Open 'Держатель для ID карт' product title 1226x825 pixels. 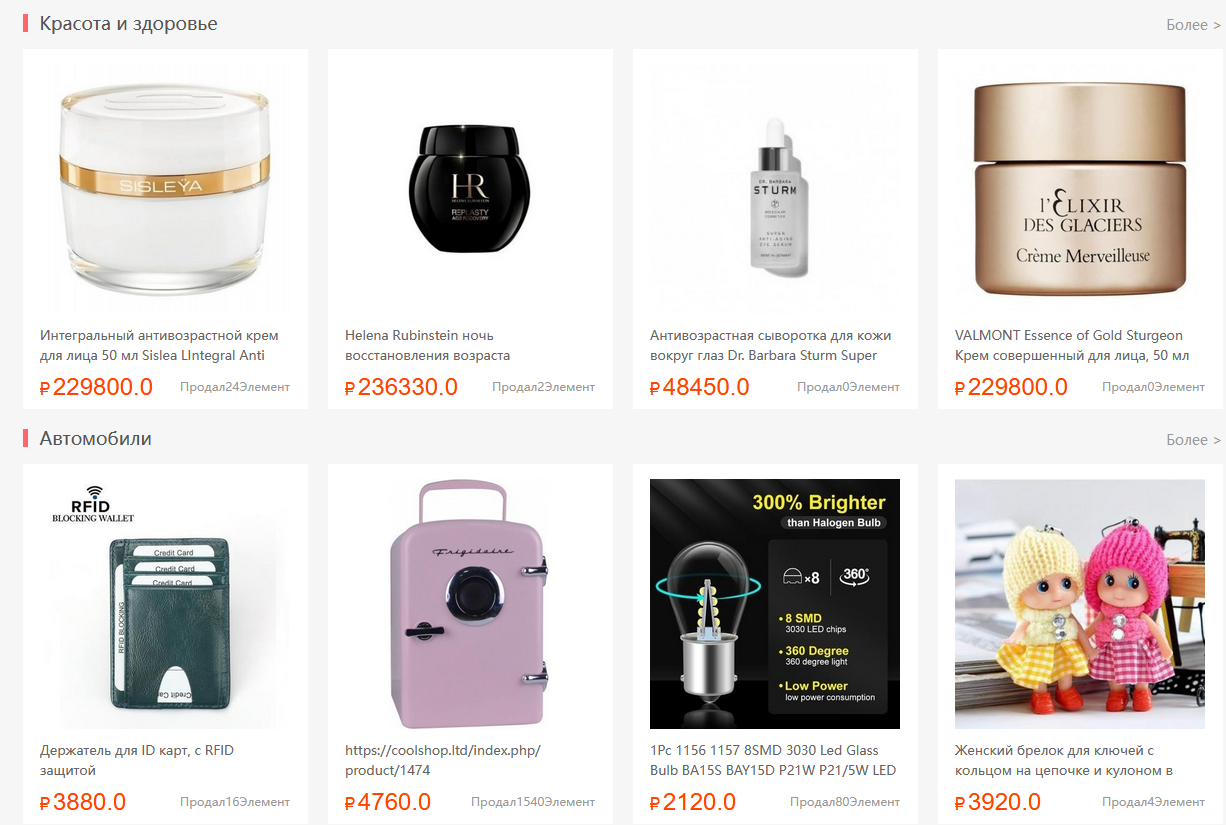point(137,760)
